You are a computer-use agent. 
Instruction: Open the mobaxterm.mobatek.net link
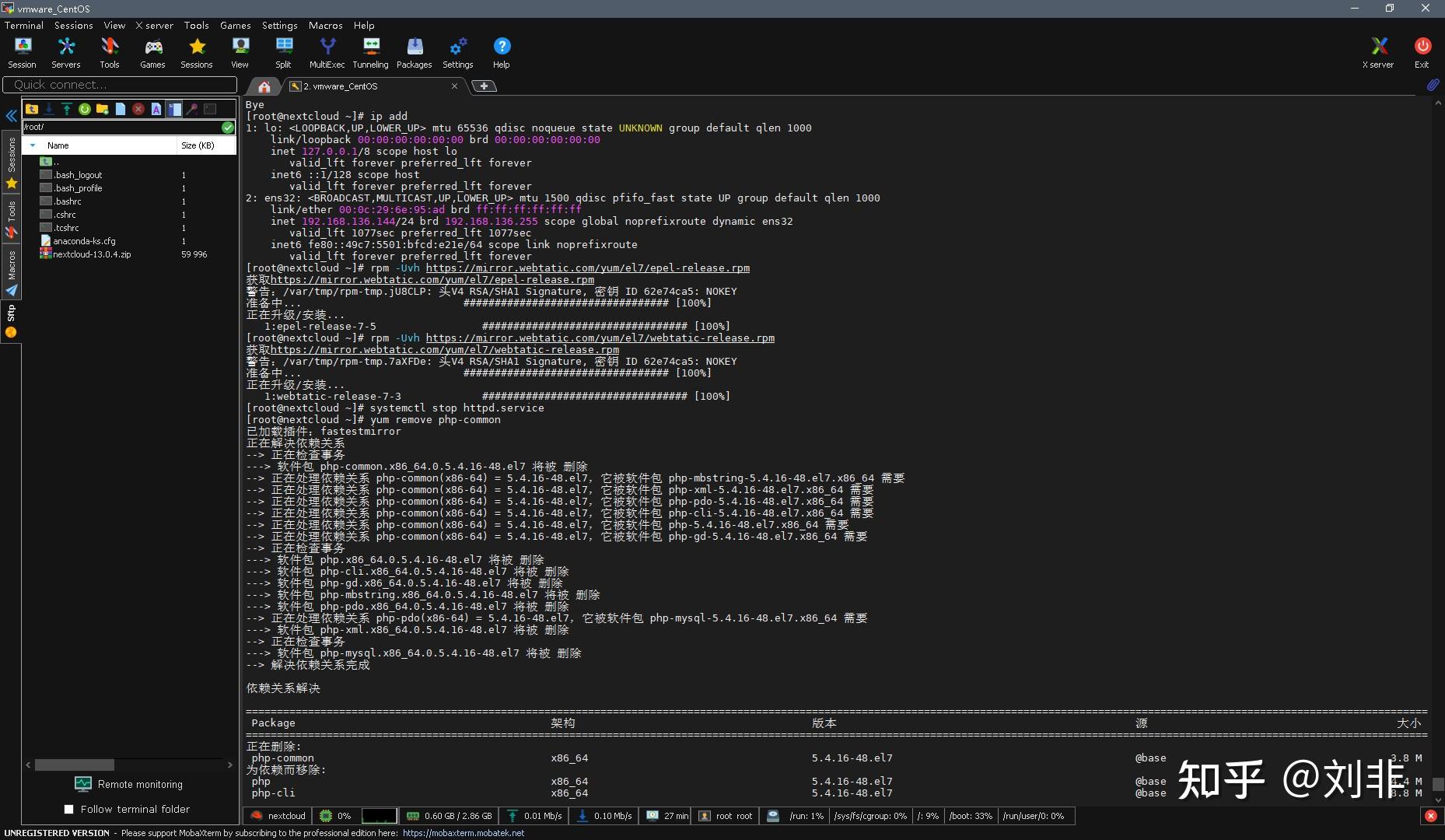(x=464, y=833)
